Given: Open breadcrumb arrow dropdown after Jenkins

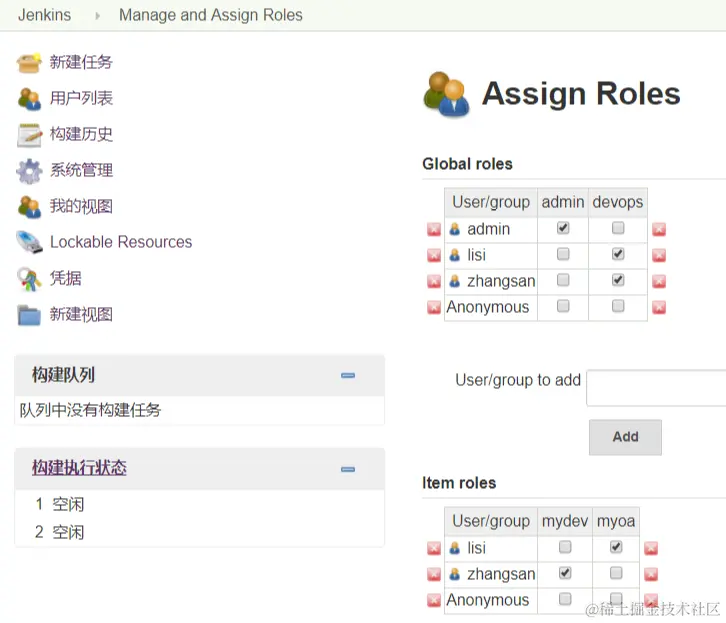Looking at the screenshot, I should pyautogui.click(x=97, y=16).
